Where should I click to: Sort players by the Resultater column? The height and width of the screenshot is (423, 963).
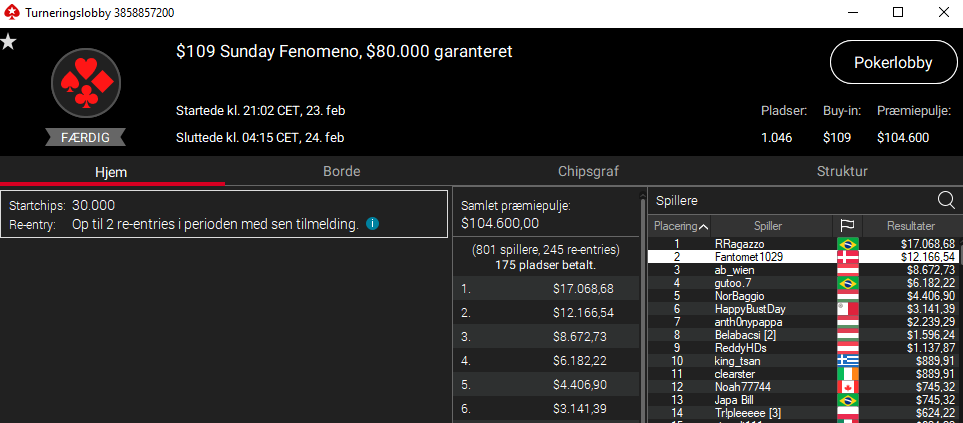coord(911,226)
